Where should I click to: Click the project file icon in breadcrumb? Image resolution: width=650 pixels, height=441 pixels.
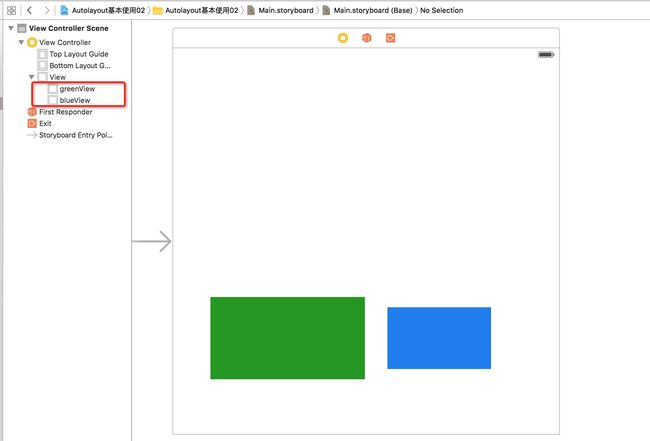64,10
